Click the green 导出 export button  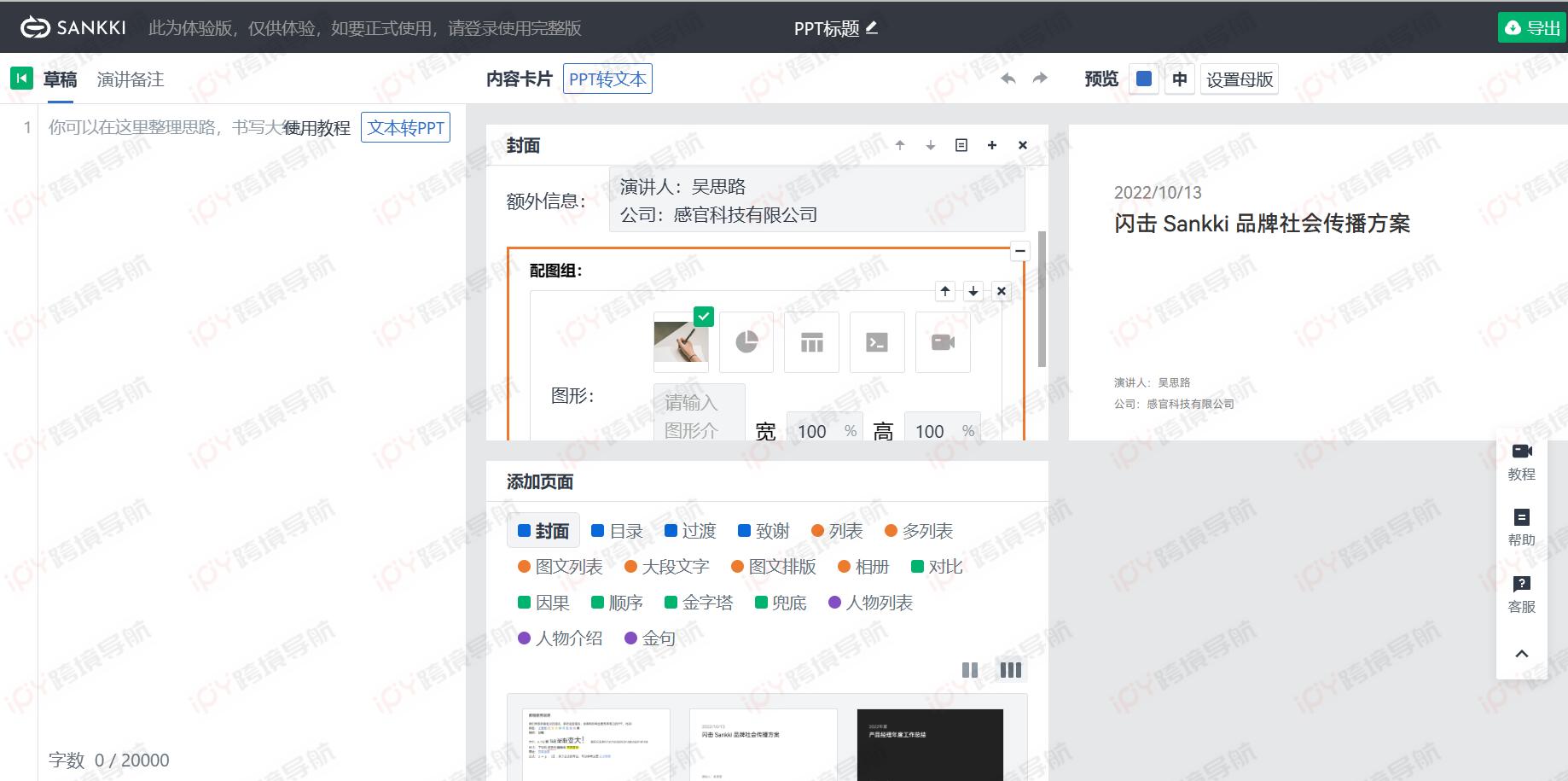pos(1532,27)
